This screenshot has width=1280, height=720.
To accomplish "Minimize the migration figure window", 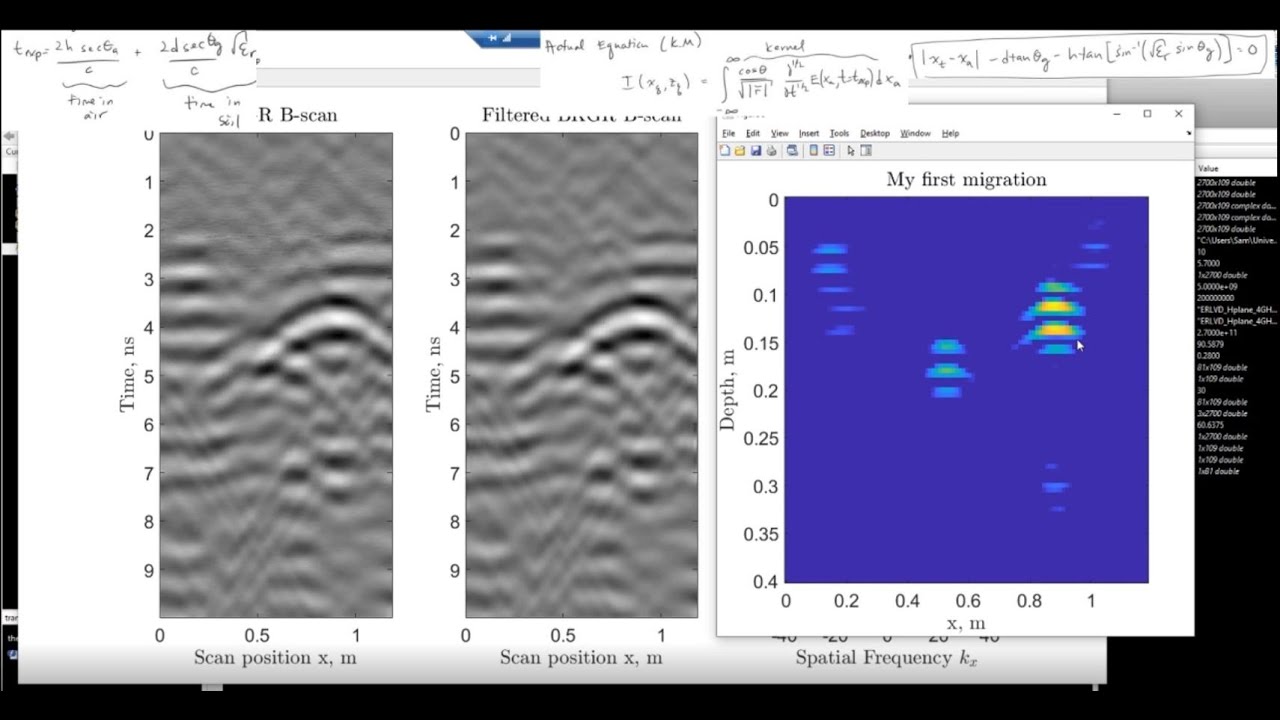I will [x=1117, y=114].
